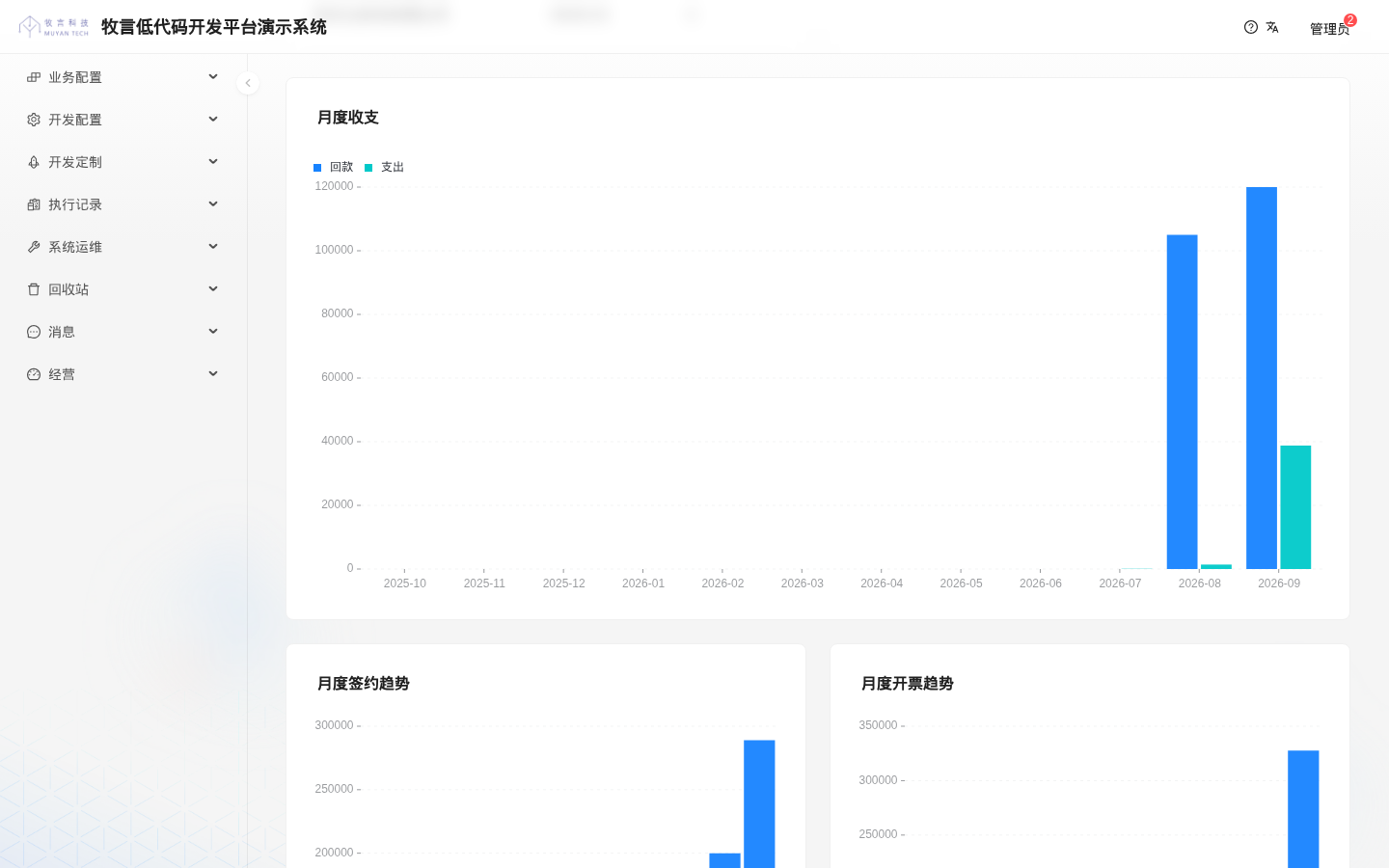This screenshot has height=868, width=1389.
Task: Click the 执行记录 icon
Action: click(34, 204)
